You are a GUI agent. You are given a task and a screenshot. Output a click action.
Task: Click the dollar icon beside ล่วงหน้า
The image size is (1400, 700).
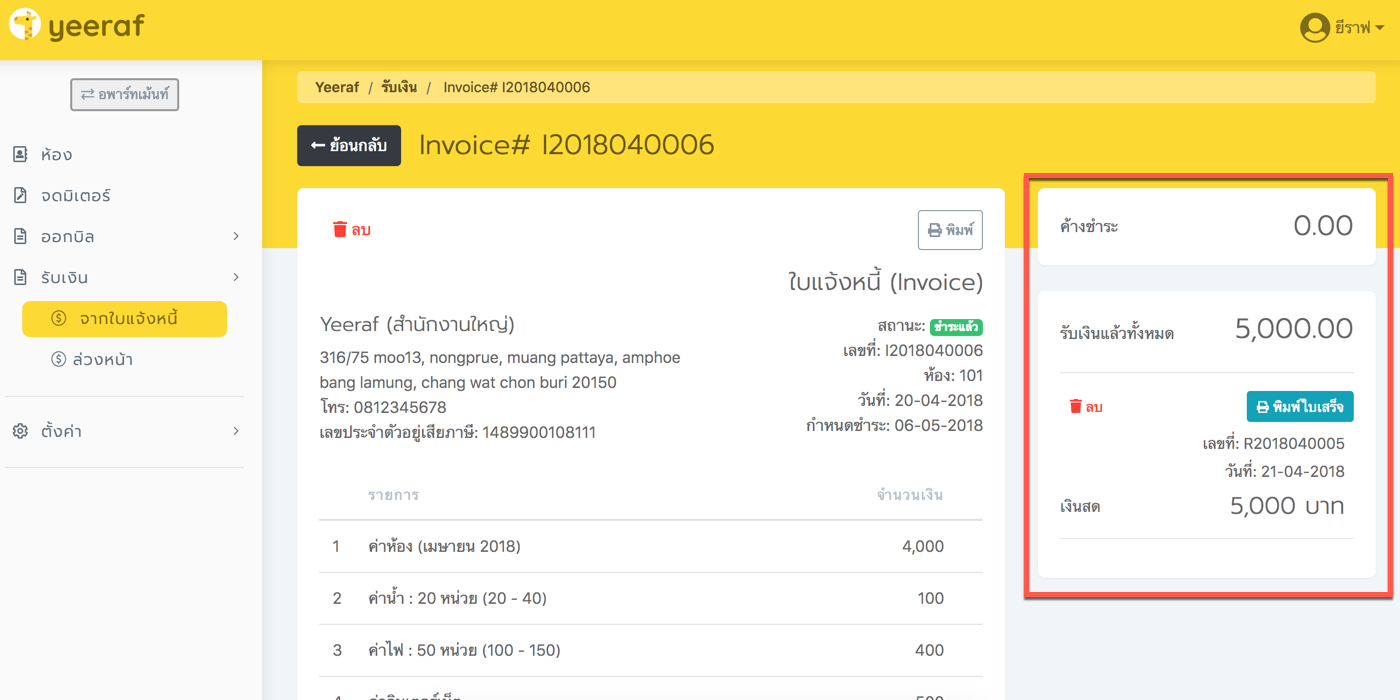tap(59, 359)
